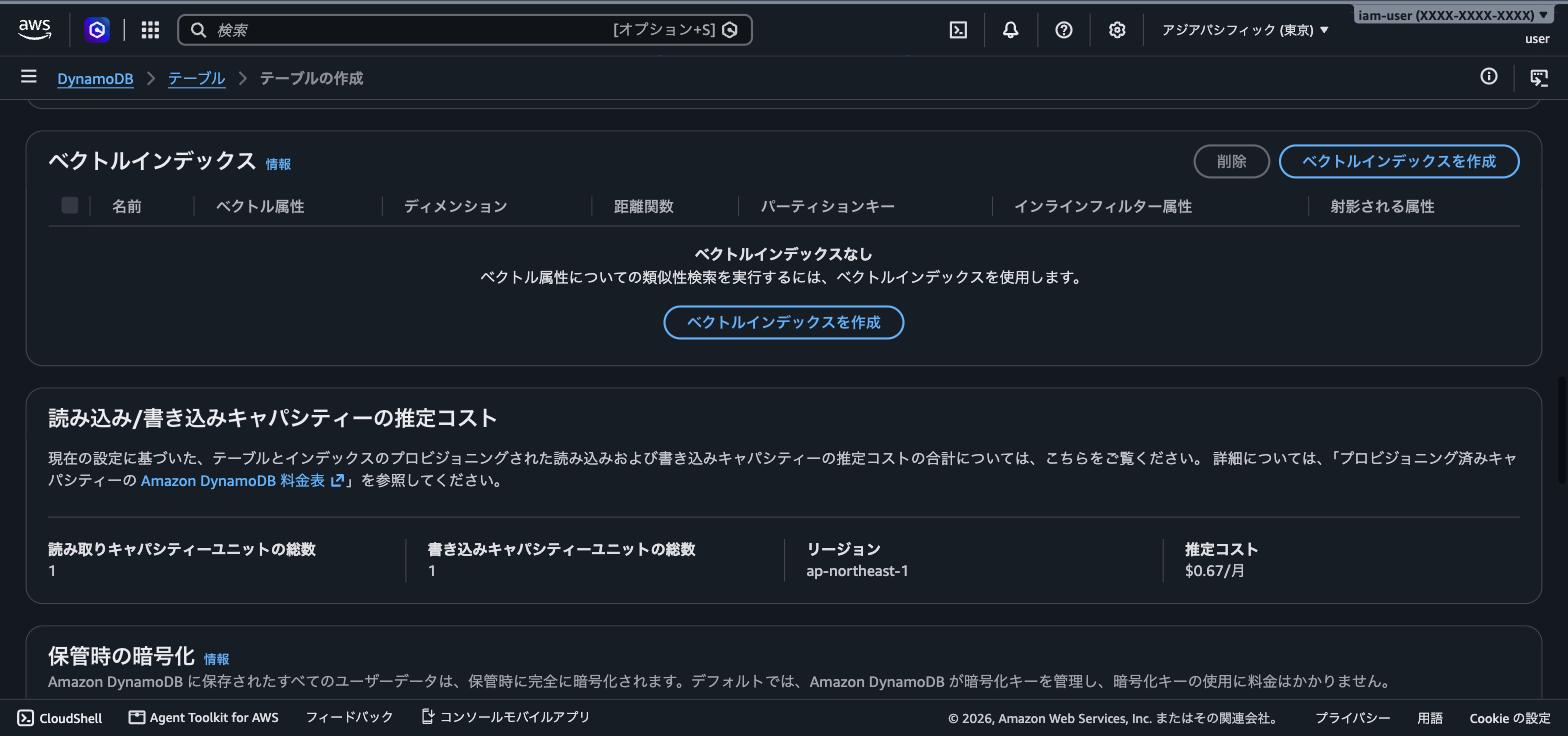Go to DynamoDB breadcrumb link
1568x736 pixels.
(95, 78)
